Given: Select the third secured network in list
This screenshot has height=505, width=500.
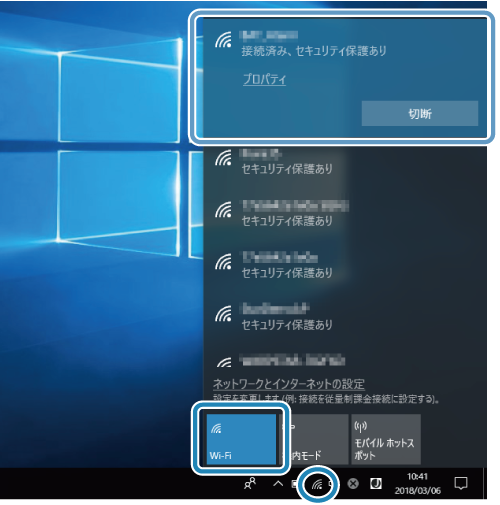Looking at the screenshot, I should (345, 265).
